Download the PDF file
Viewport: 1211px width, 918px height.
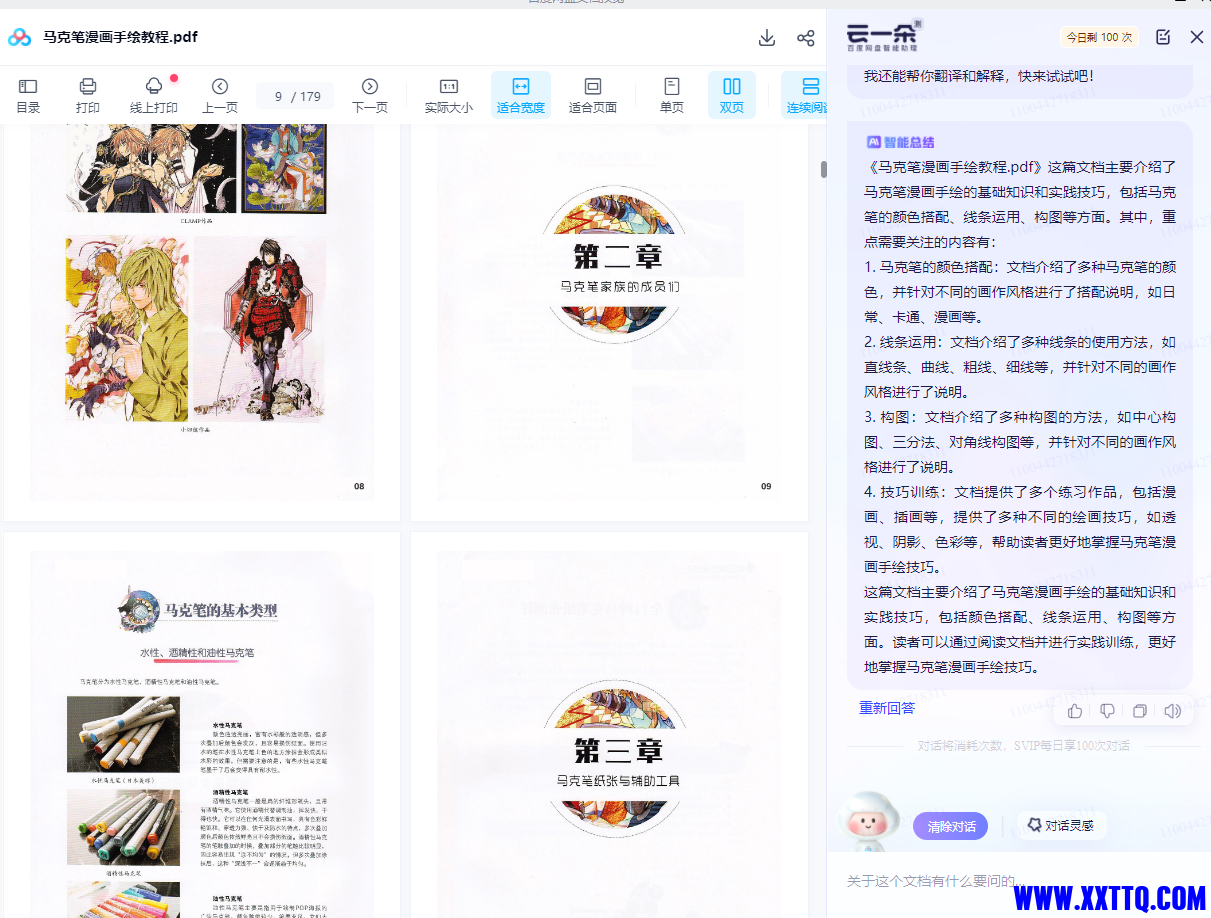click(x=767, y=38)
